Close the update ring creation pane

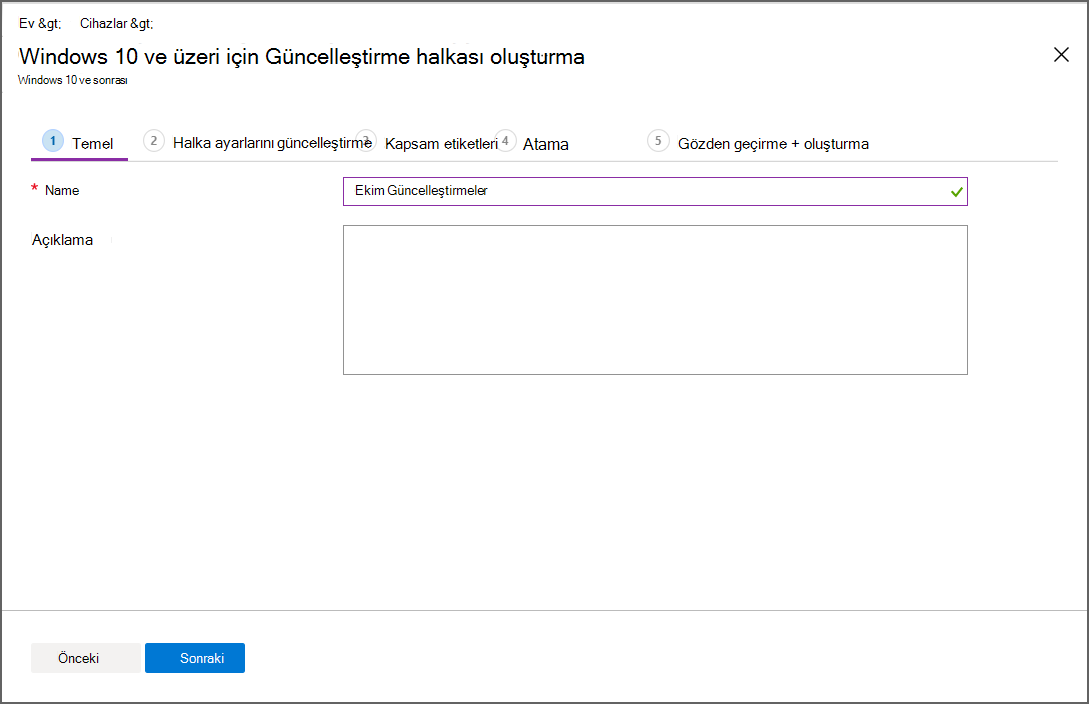pos(1061,55)
